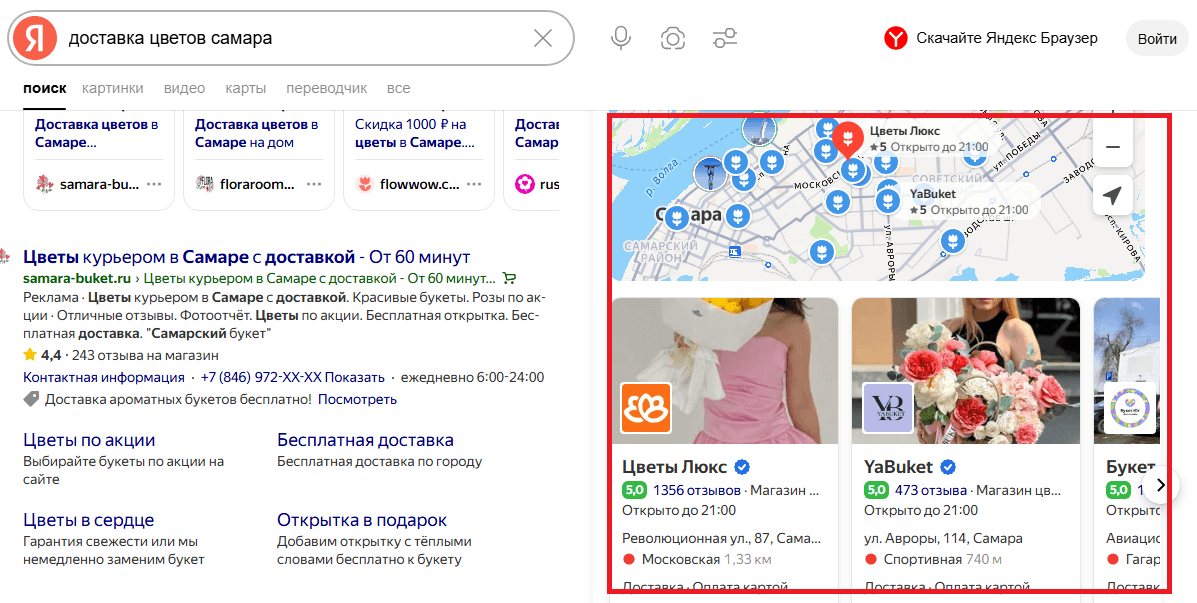1197x603 pixels.
Task: Open 473 отзыва reviews link
Action: (931, 490)
